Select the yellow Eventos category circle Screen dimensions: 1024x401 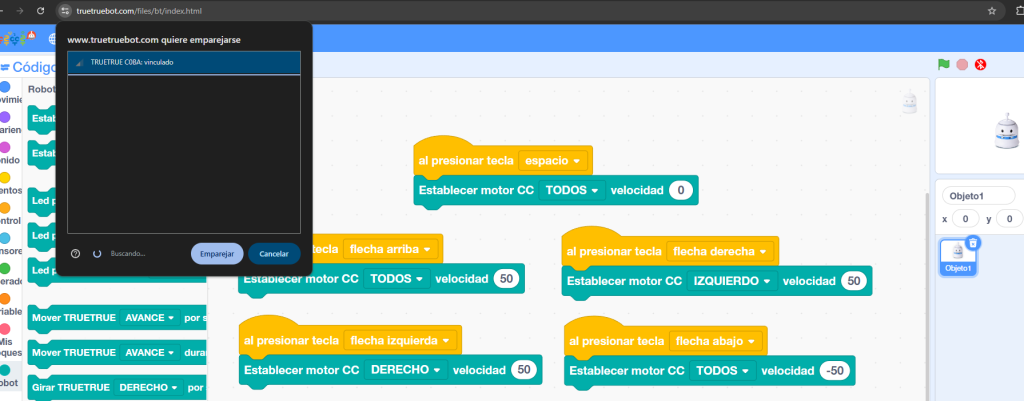pos(5,178)
